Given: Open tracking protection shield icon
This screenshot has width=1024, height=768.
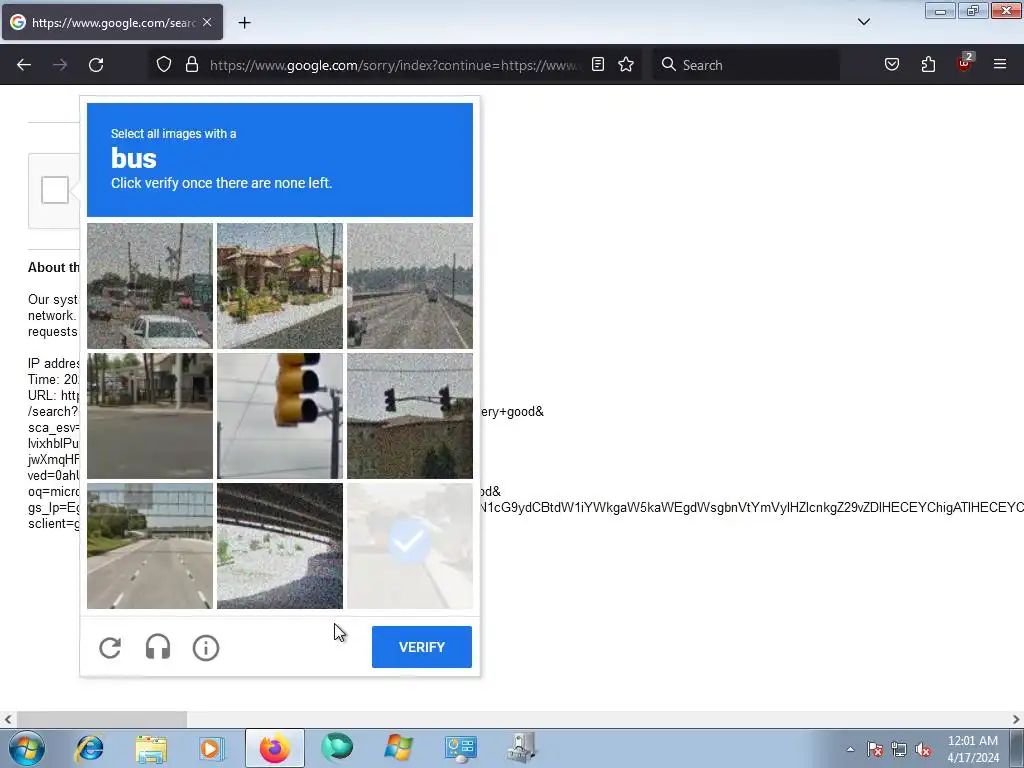Looking at the screenshot, I should pyautogui.click(x=164, y=64).
